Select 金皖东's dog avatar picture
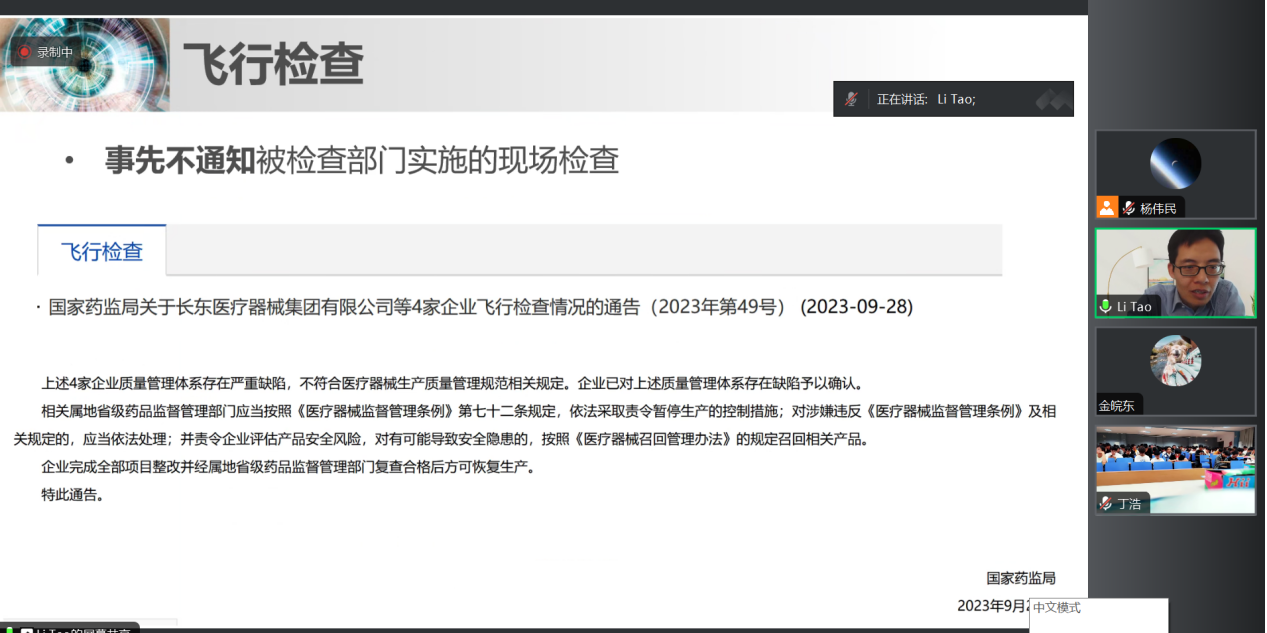The height and width of the screenshot is (633, 1267). 1175,360
